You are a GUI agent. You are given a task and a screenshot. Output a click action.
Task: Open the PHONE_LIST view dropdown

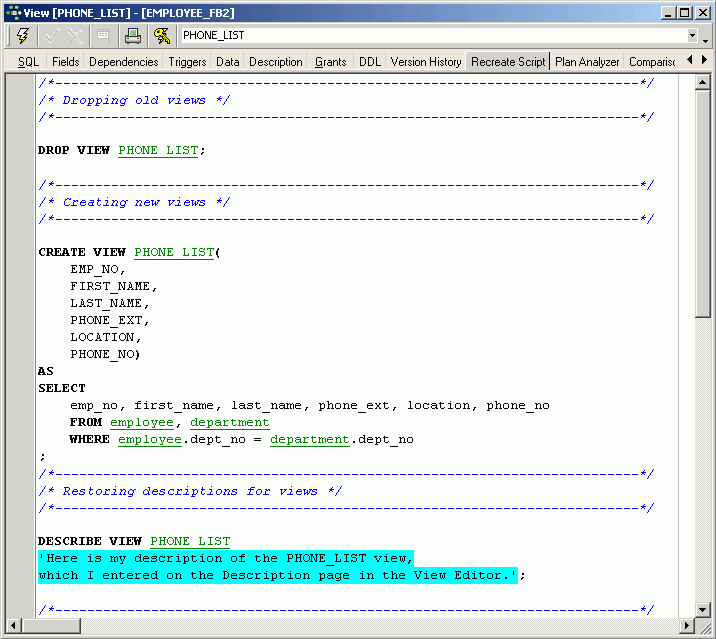pos(692,36)
